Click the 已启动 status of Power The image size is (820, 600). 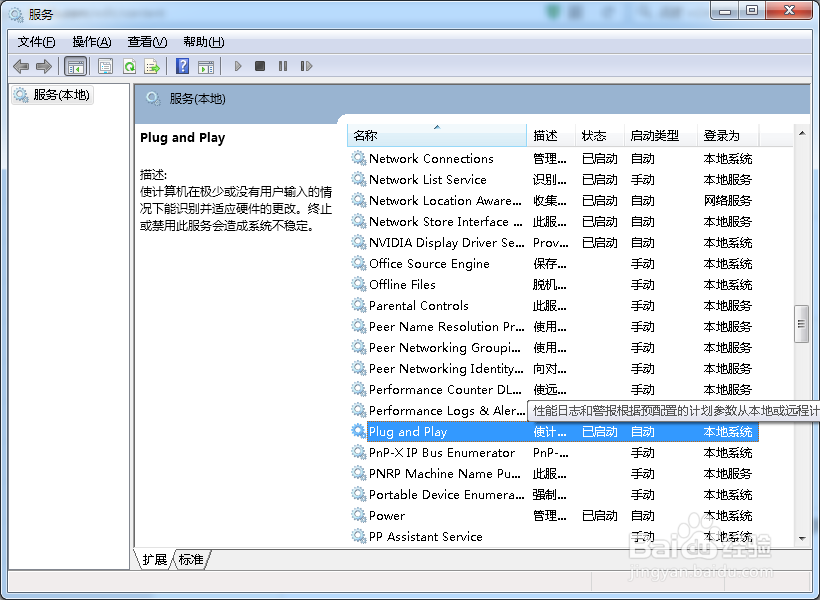(x=599, y=515)
